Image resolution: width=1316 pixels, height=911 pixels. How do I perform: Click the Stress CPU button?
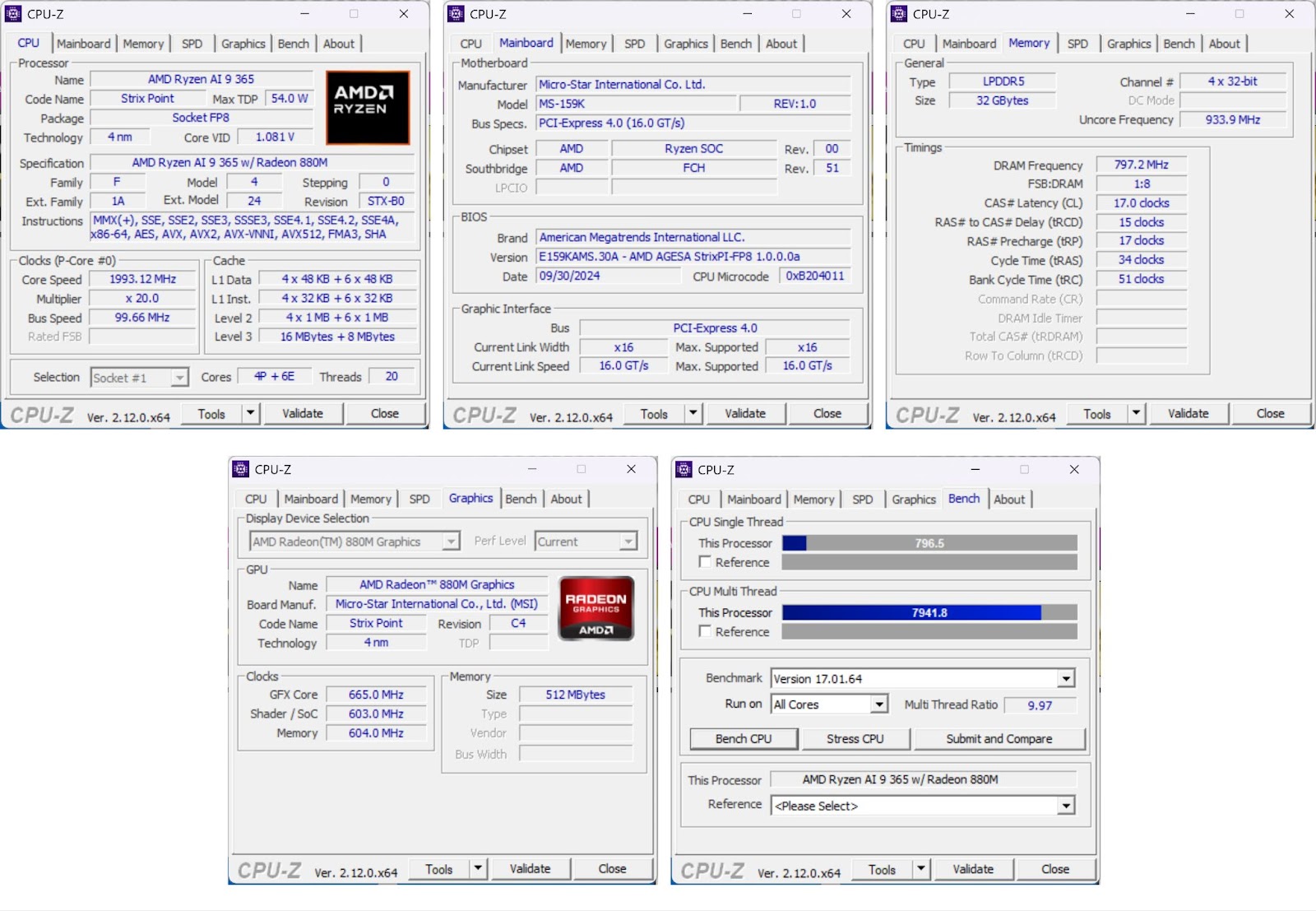click(855, 739)
